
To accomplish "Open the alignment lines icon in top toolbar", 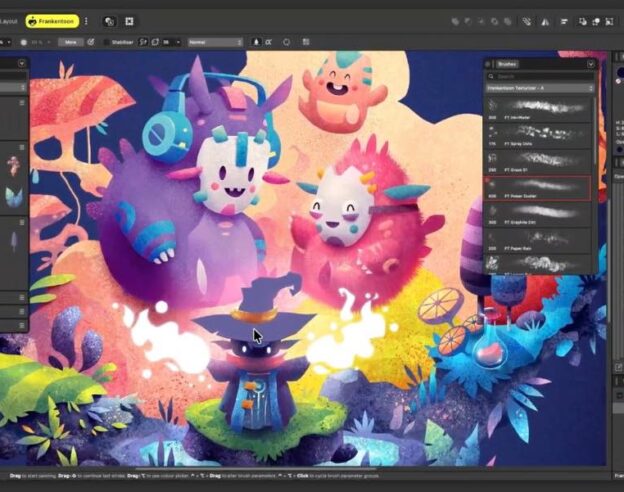I will [x=564, y=21].
